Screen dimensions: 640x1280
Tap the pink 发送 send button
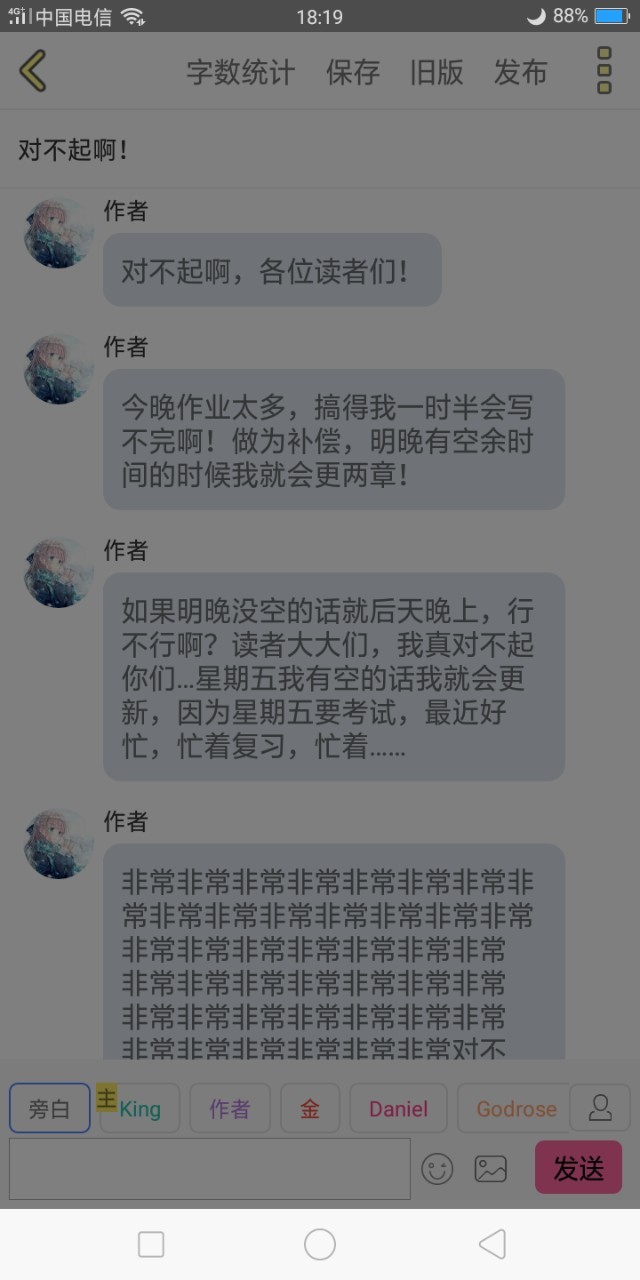click(578, 1167)
